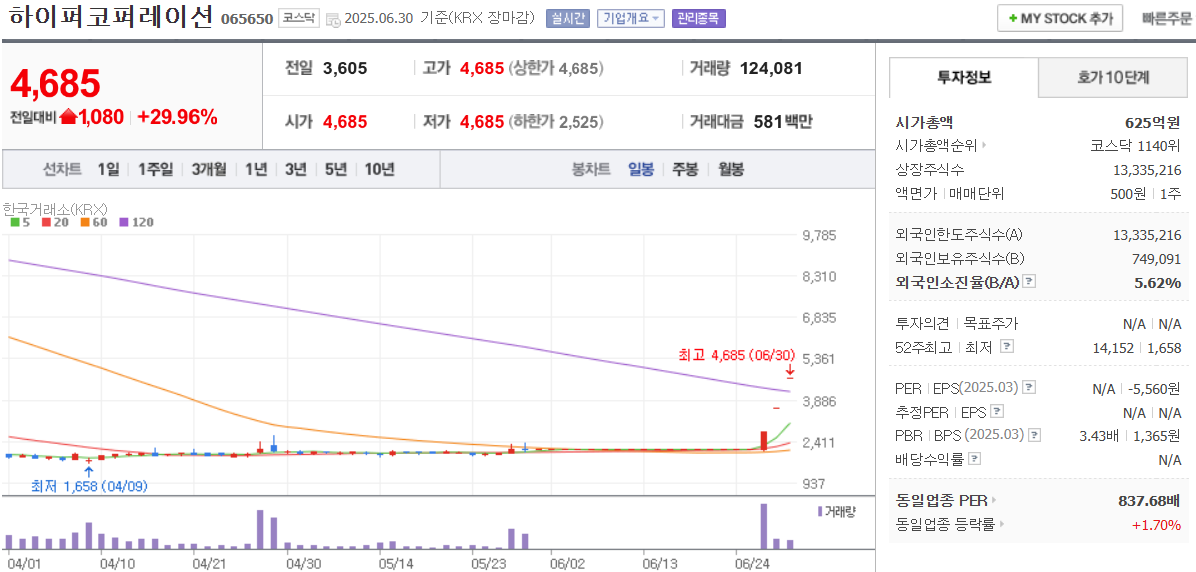This screenshot has height=572, width=1196.
Task: Select the 3년 line chart period
Action: tap(295, 169)
